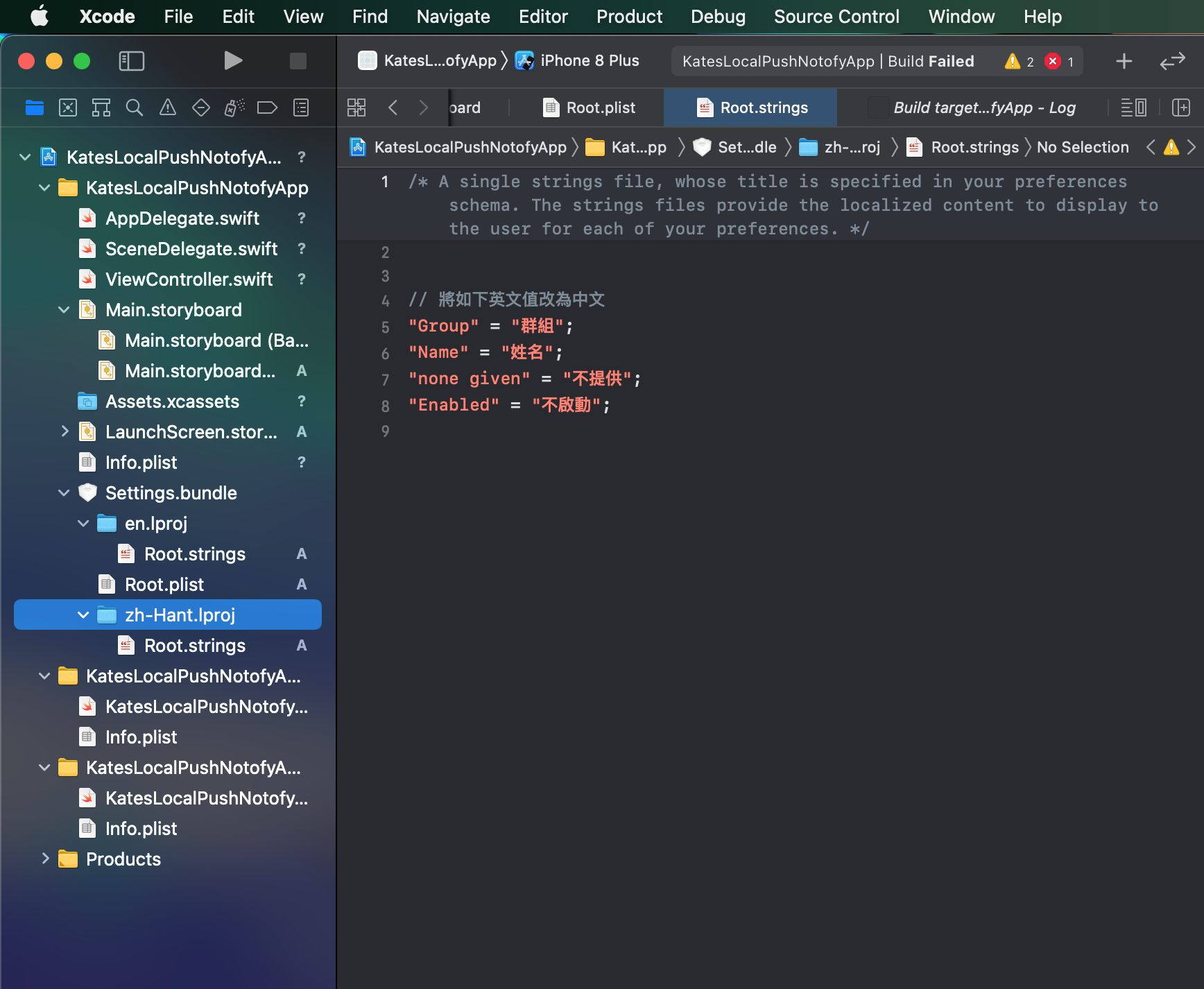Viewport: 1204px width, 989px height.
Task: Place cursor on line "Group" code
Action: point(490,326)
